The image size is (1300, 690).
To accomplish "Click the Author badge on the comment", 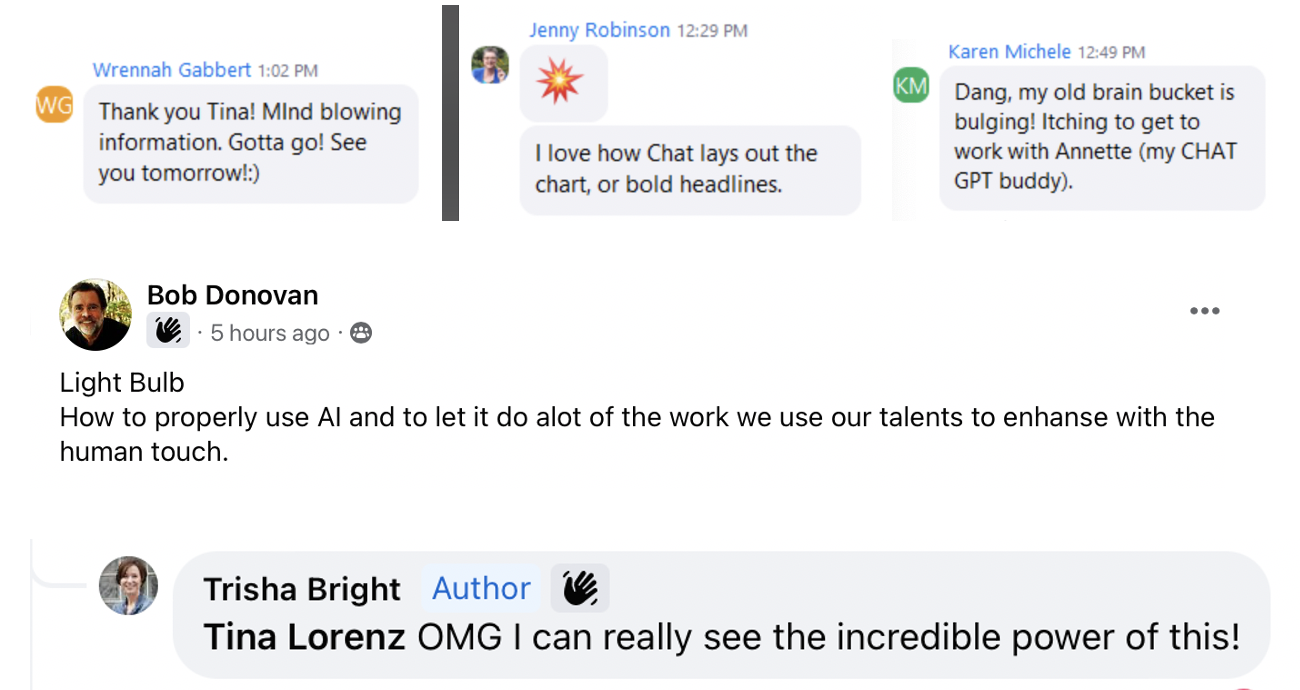I will tap(481, 588).
